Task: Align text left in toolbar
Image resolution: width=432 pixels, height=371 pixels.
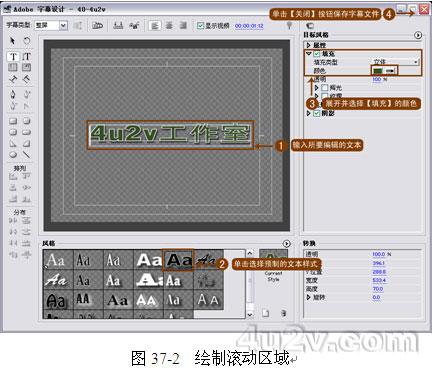Action: [x=154, y=26]
